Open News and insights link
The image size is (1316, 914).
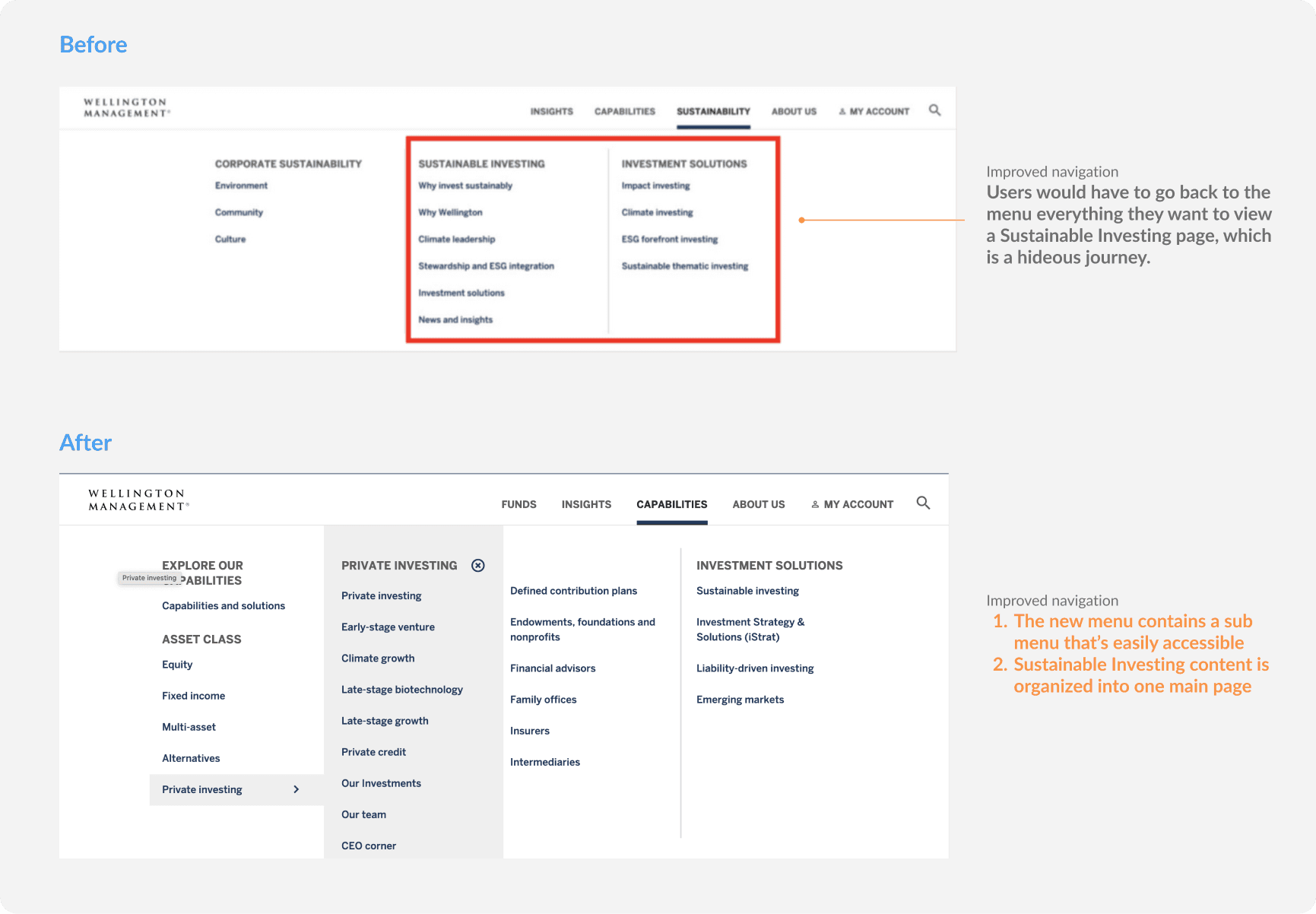coord(455,319)
